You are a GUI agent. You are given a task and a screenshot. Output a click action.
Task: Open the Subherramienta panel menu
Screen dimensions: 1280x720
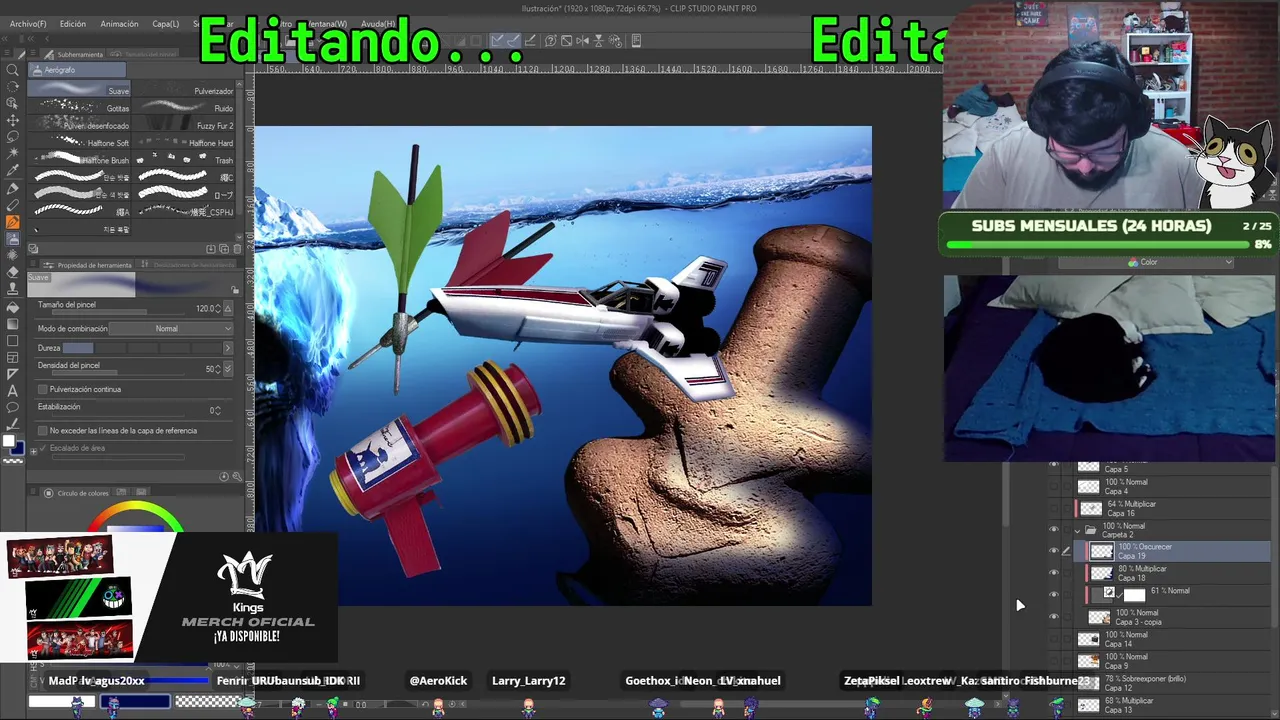pos(35,54)
